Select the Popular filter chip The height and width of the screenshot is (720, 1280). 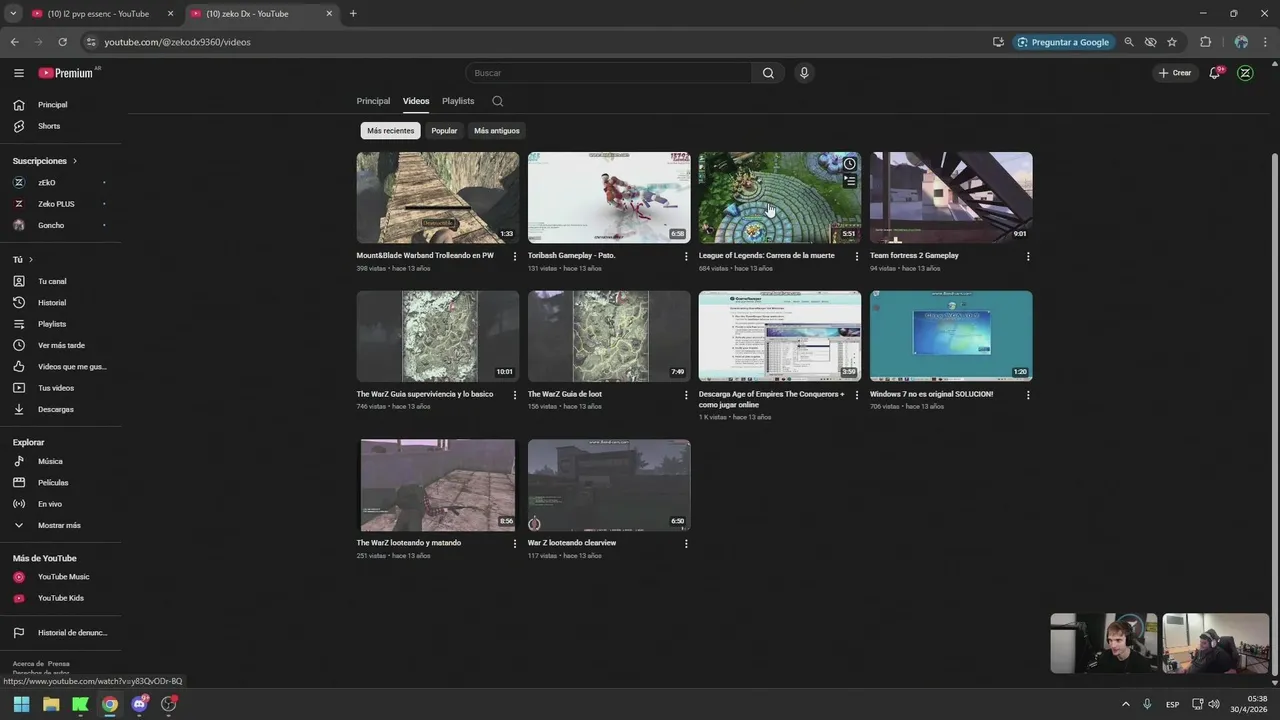coord(444,131)
